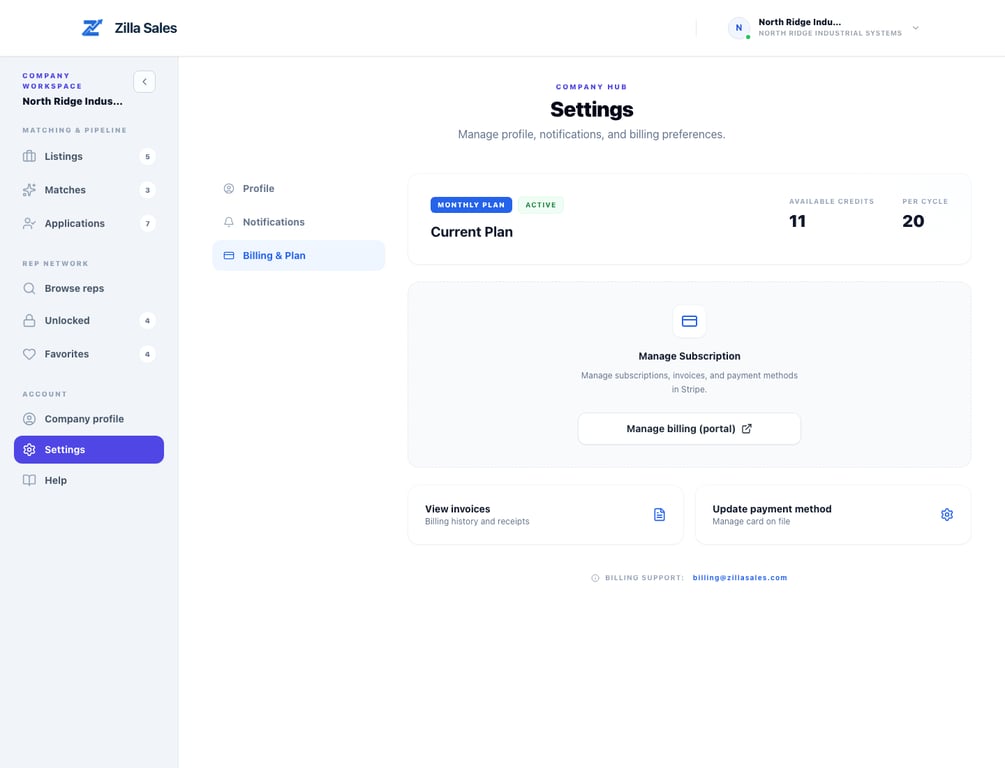1005x768 pixels.
Task: Click the credit card icon above Manage Subscription
Action: [689, 321]
